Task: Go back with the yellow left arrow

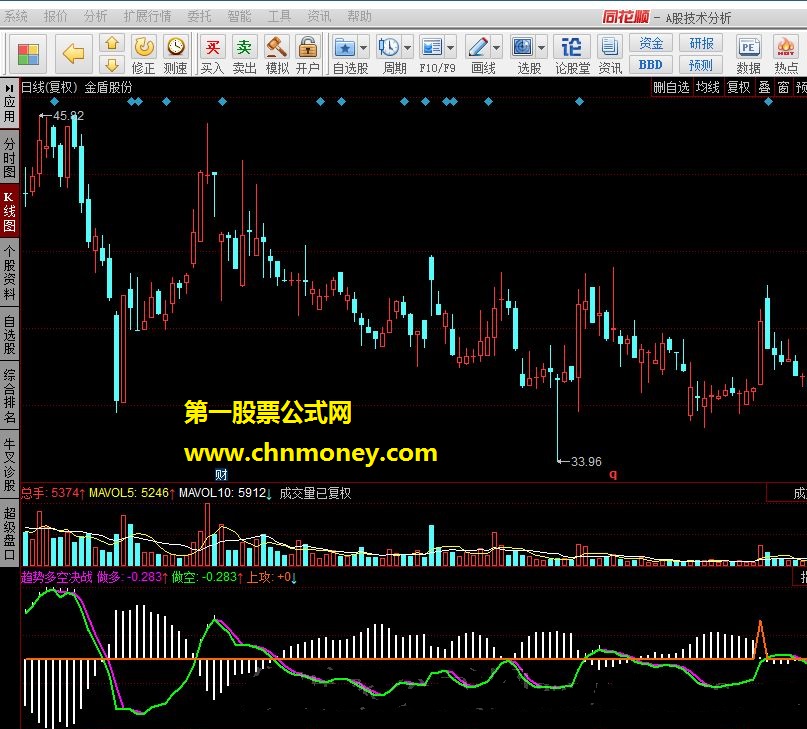Action: (73, 54)
